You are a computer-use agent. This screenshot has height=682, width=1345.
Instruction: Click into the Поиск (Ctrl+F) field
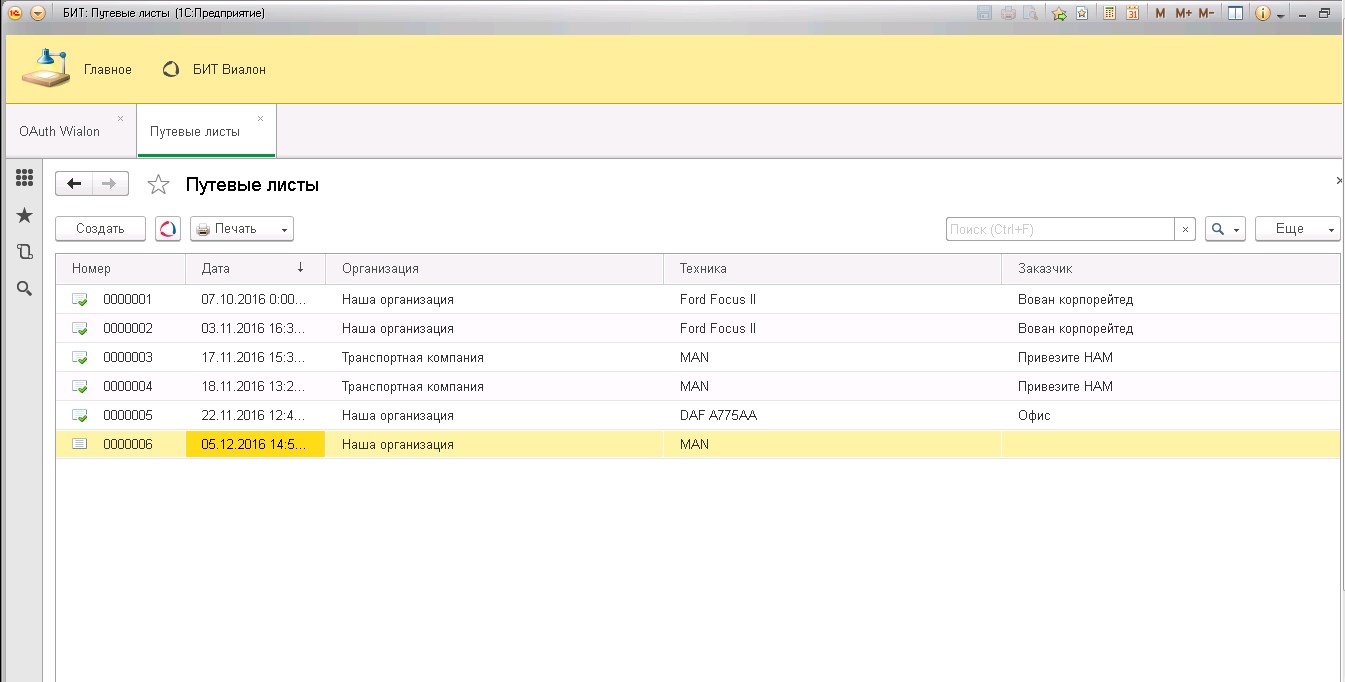[1059, 229]
